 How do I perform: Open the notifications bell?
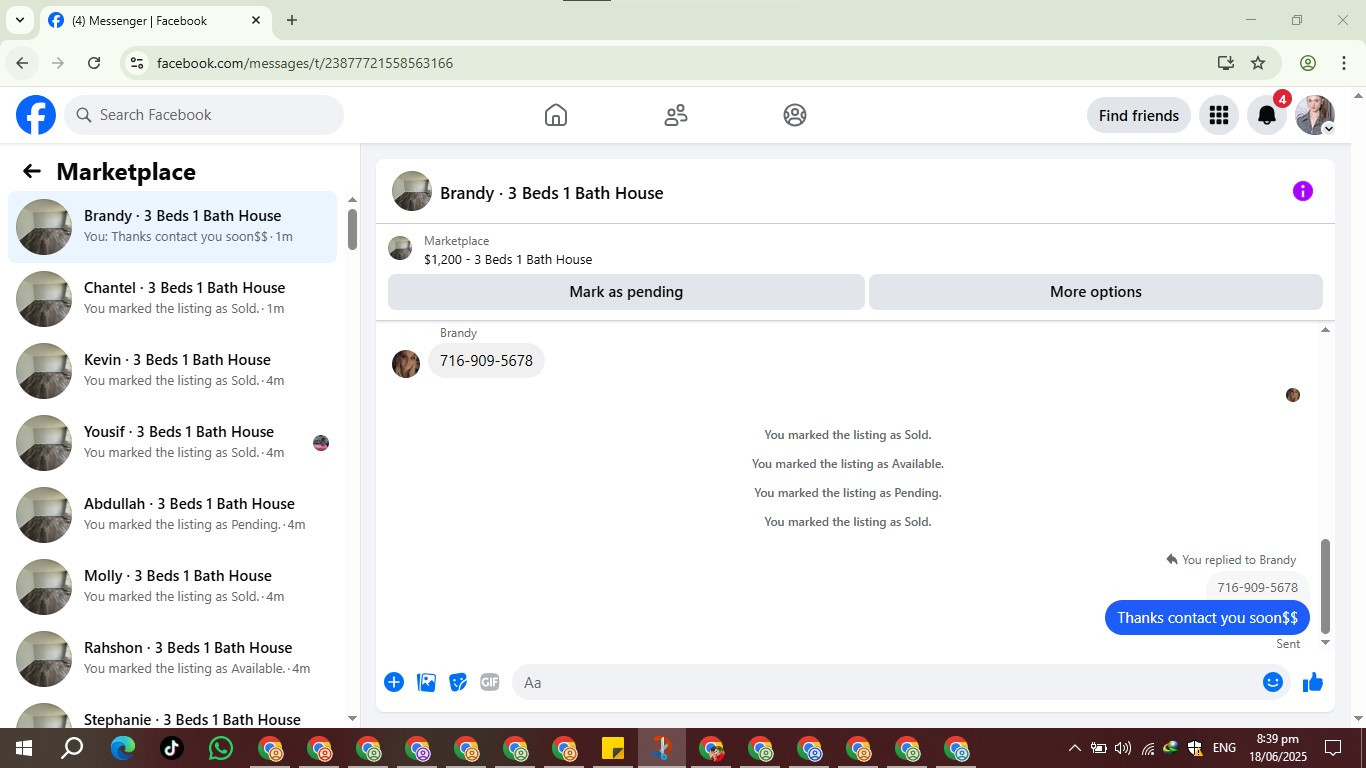(x=1267, y=115)
